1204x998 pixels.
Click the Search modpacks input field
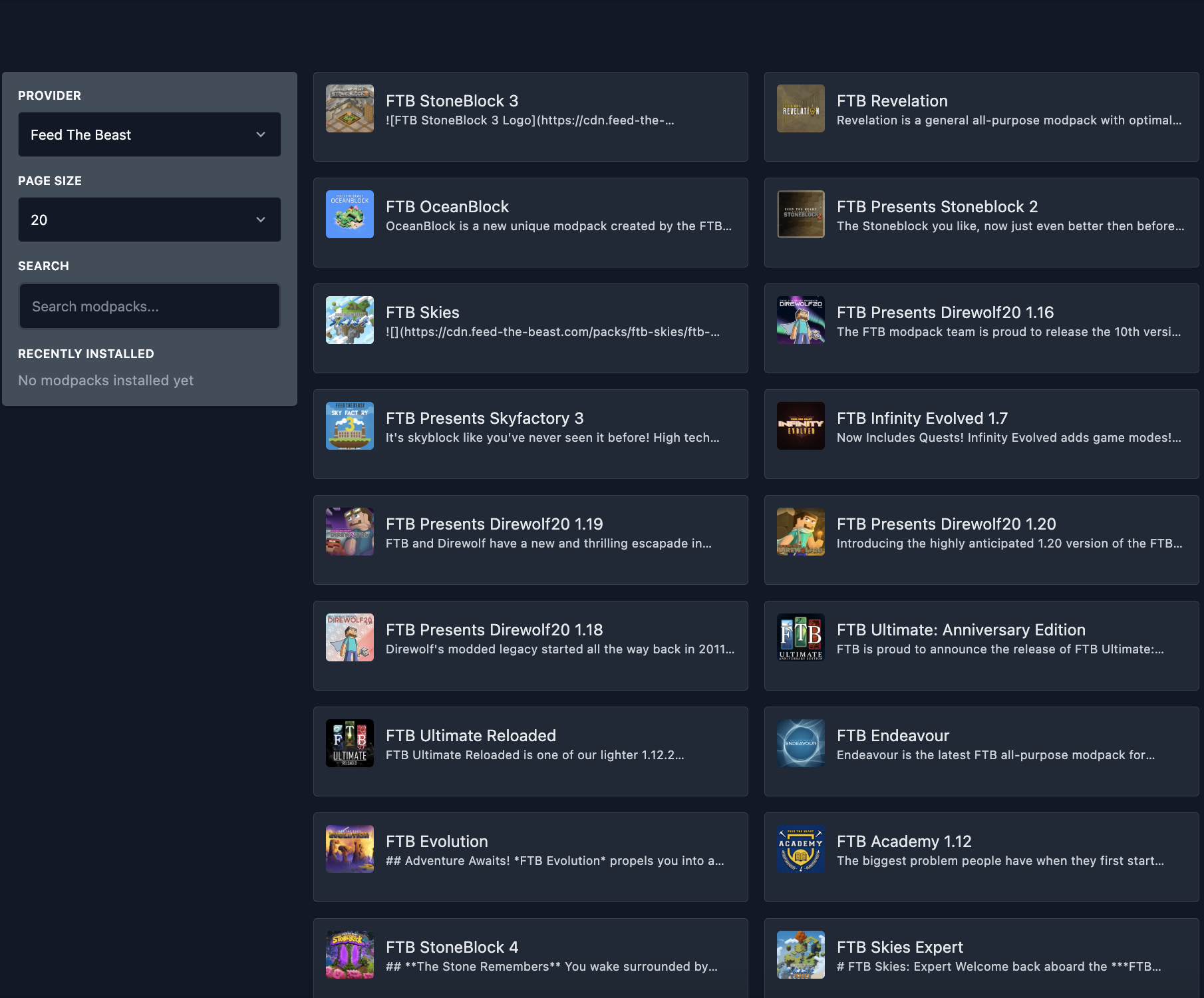pos(149,306)
